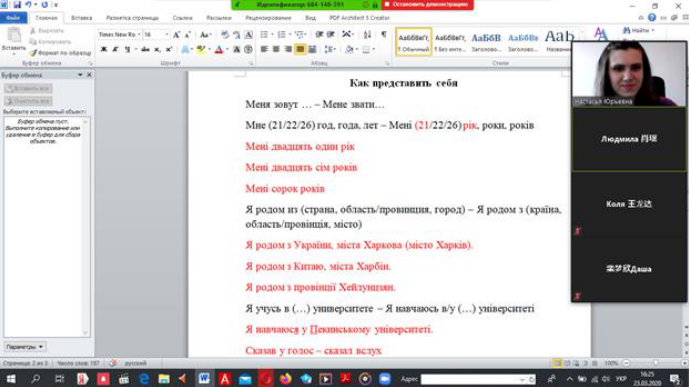
Task: Open font name dropdown Times New Roman
Action: pyautogui.click(x=120, y=34)
